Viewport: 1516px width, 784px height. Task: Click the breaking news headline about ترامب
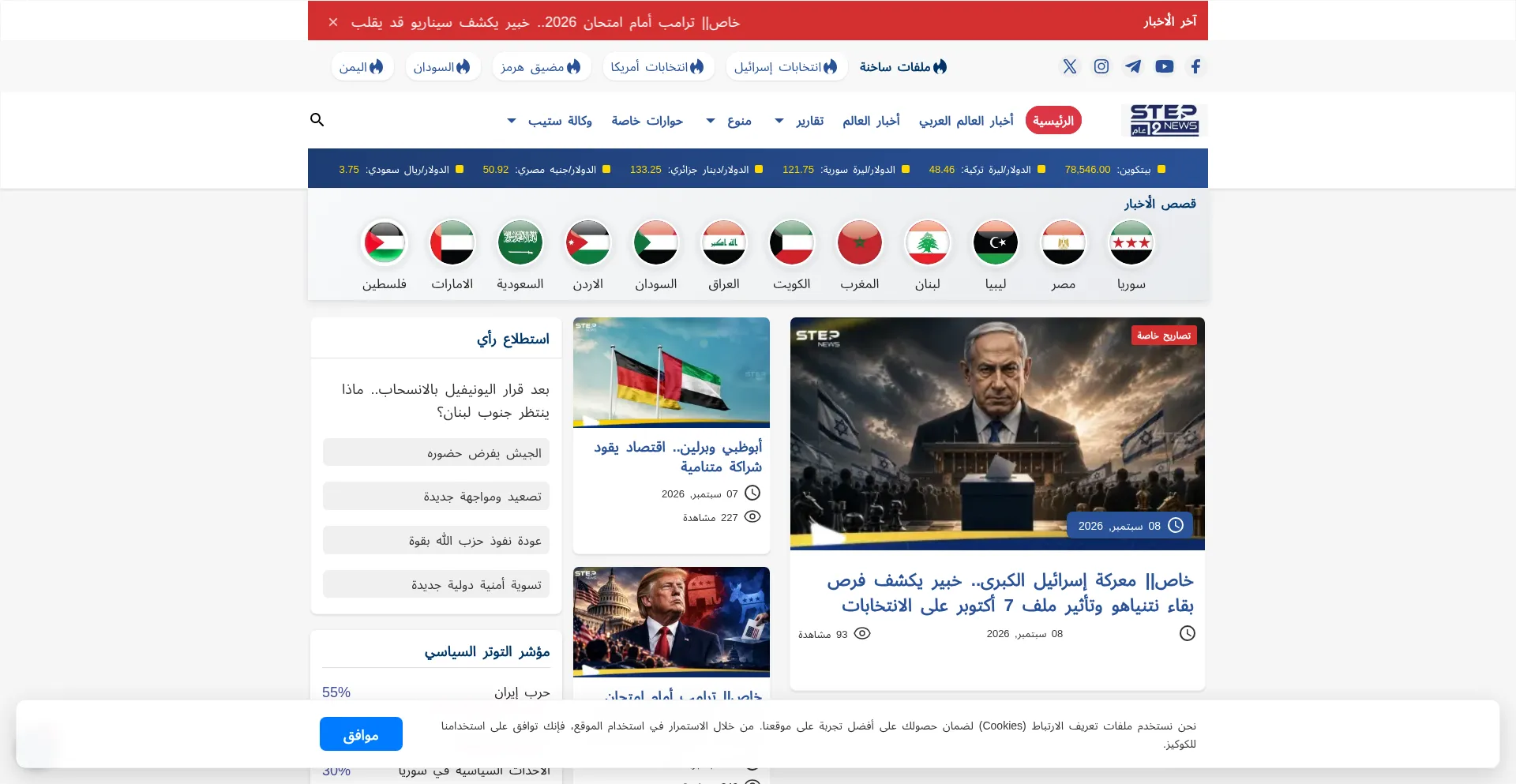pyautogui.click(x=545, y=22)
